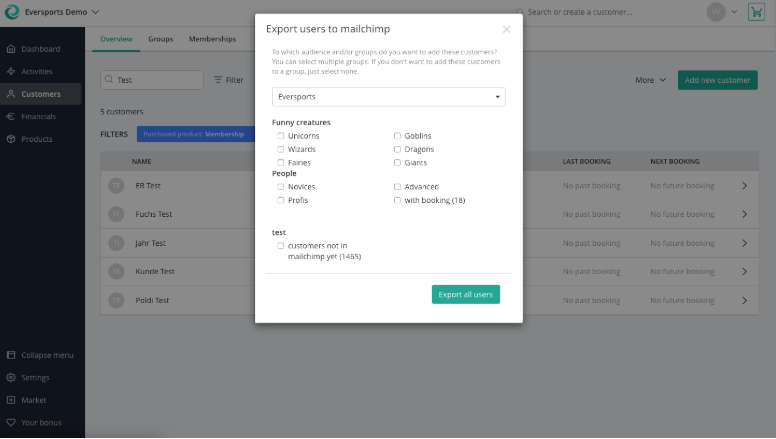Click the Market icon in sidebar
Screen dimensions: 776x439
(11, 400)
